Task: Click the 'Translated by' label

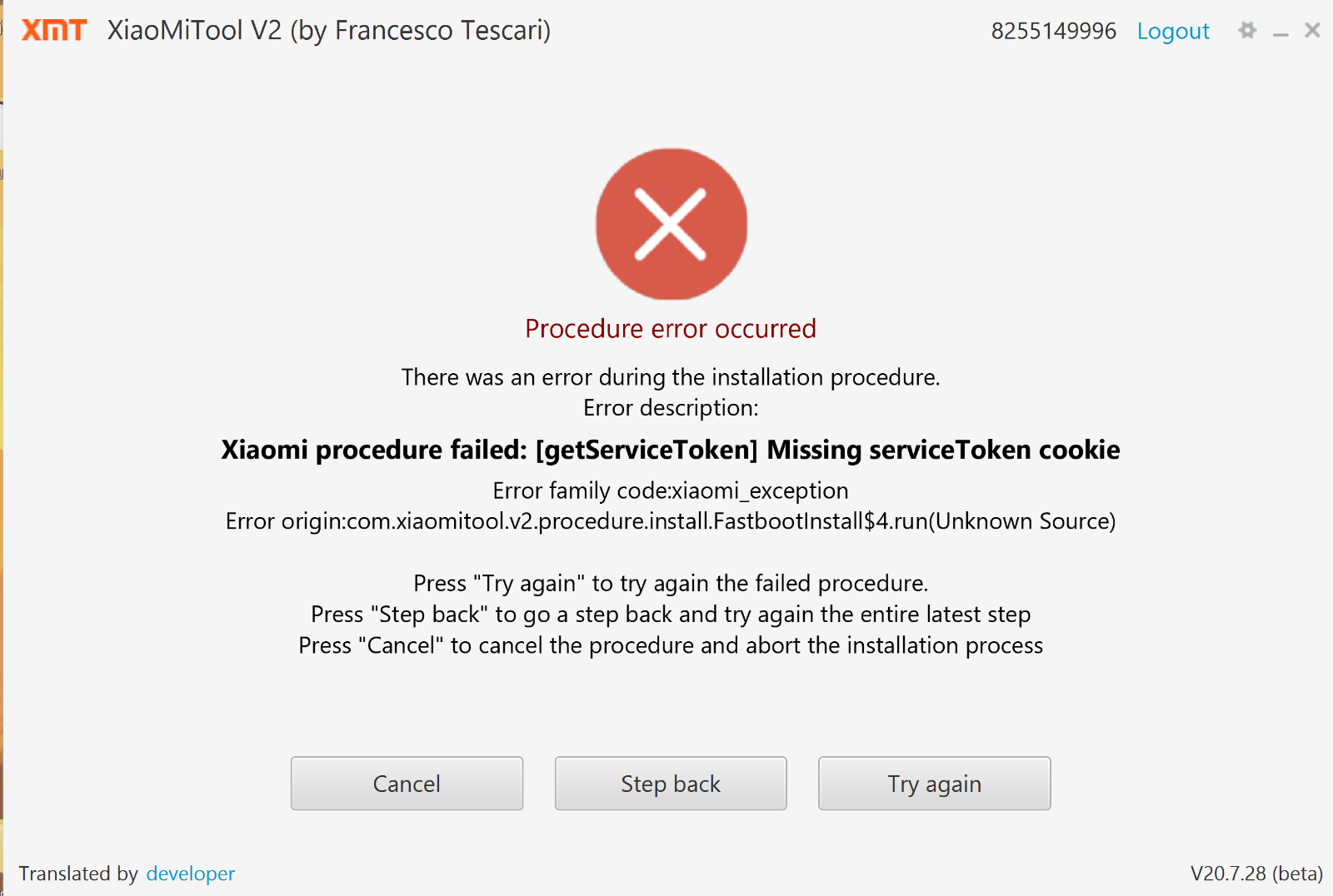Action: point(78,874)
